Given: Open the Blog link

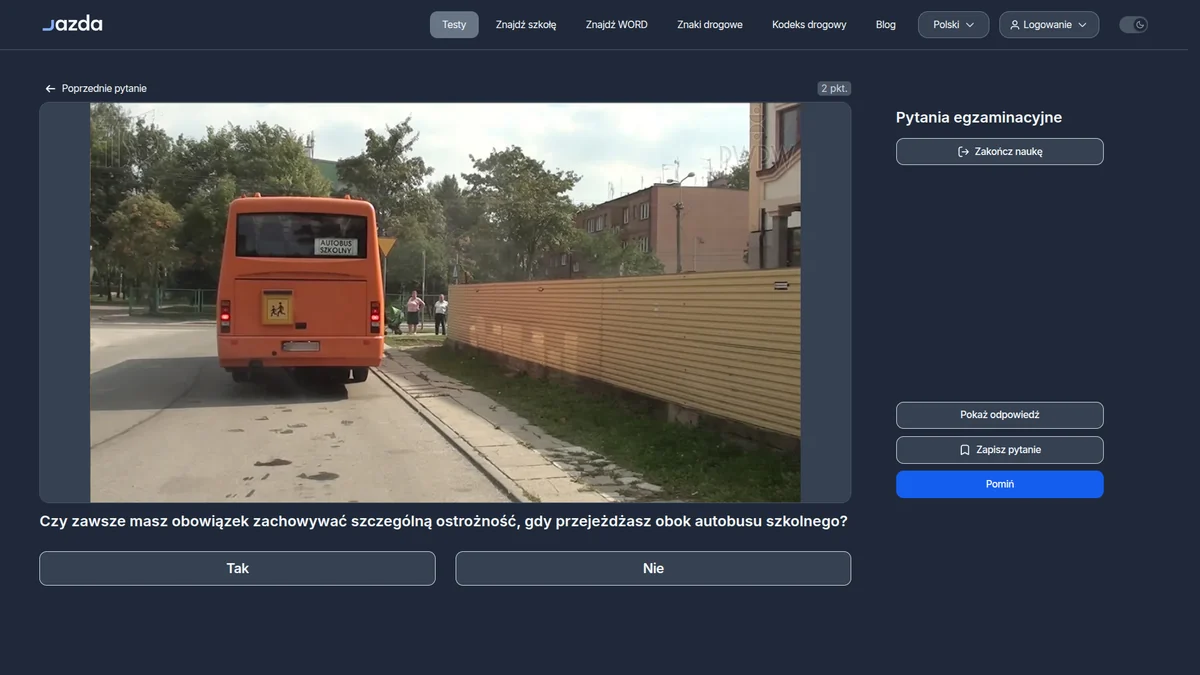Looking at the screenshot, I should click(886, 25).
